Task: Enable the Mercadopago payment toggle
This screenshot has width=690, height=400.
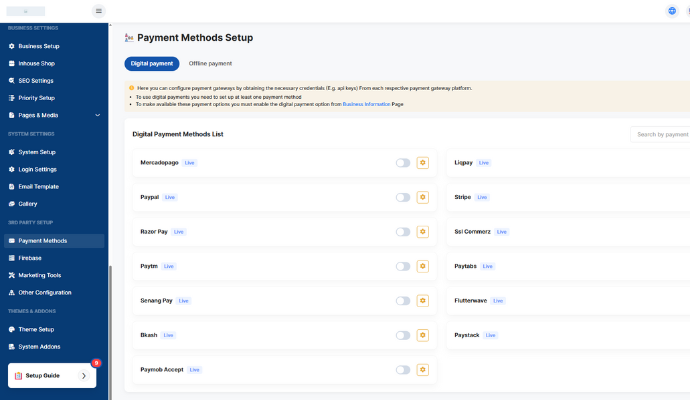Action: click(x=402, y=162)
